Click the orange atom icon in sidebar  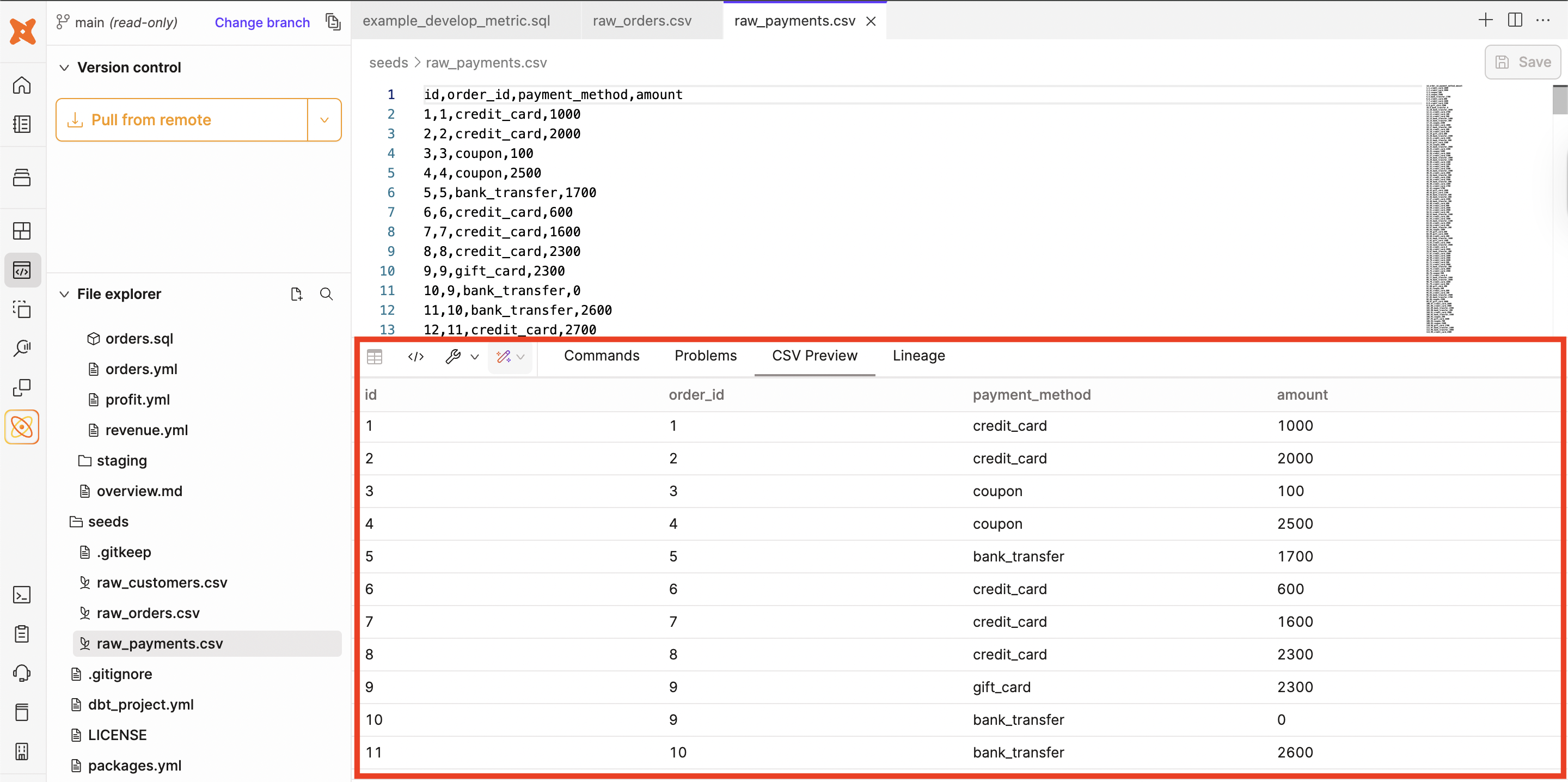pos(22,427)
